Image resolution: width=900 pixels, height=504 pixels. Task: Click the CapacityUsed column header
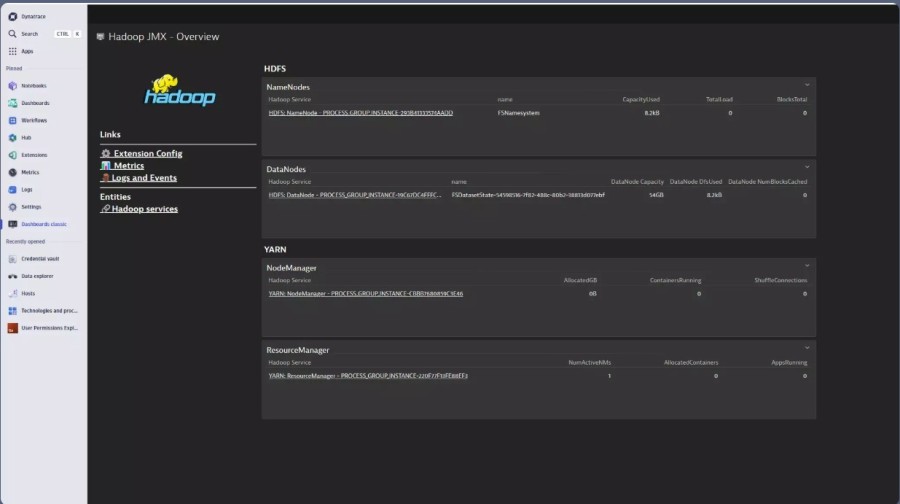641,99
